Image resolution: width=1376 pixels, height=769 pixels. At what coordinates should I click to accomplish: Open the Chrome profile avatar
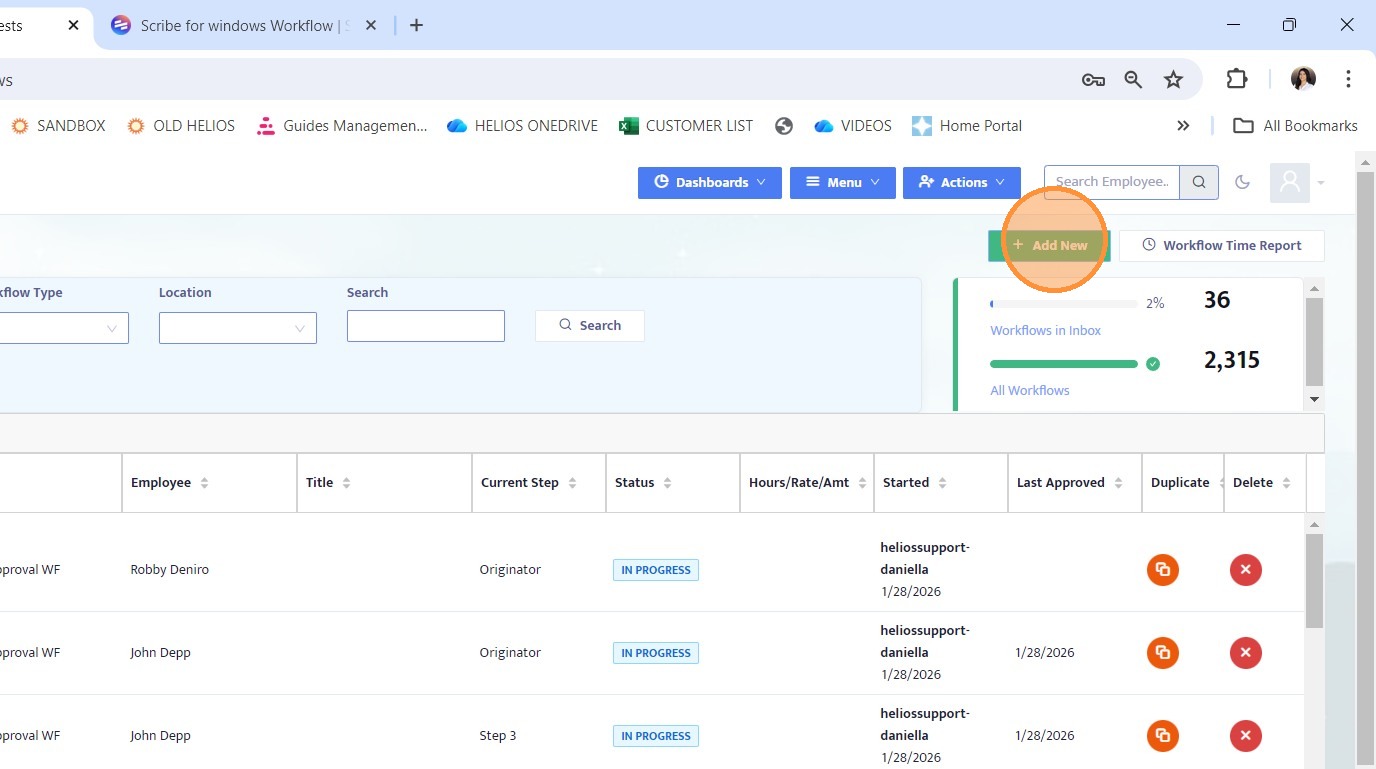(1303, 79)
